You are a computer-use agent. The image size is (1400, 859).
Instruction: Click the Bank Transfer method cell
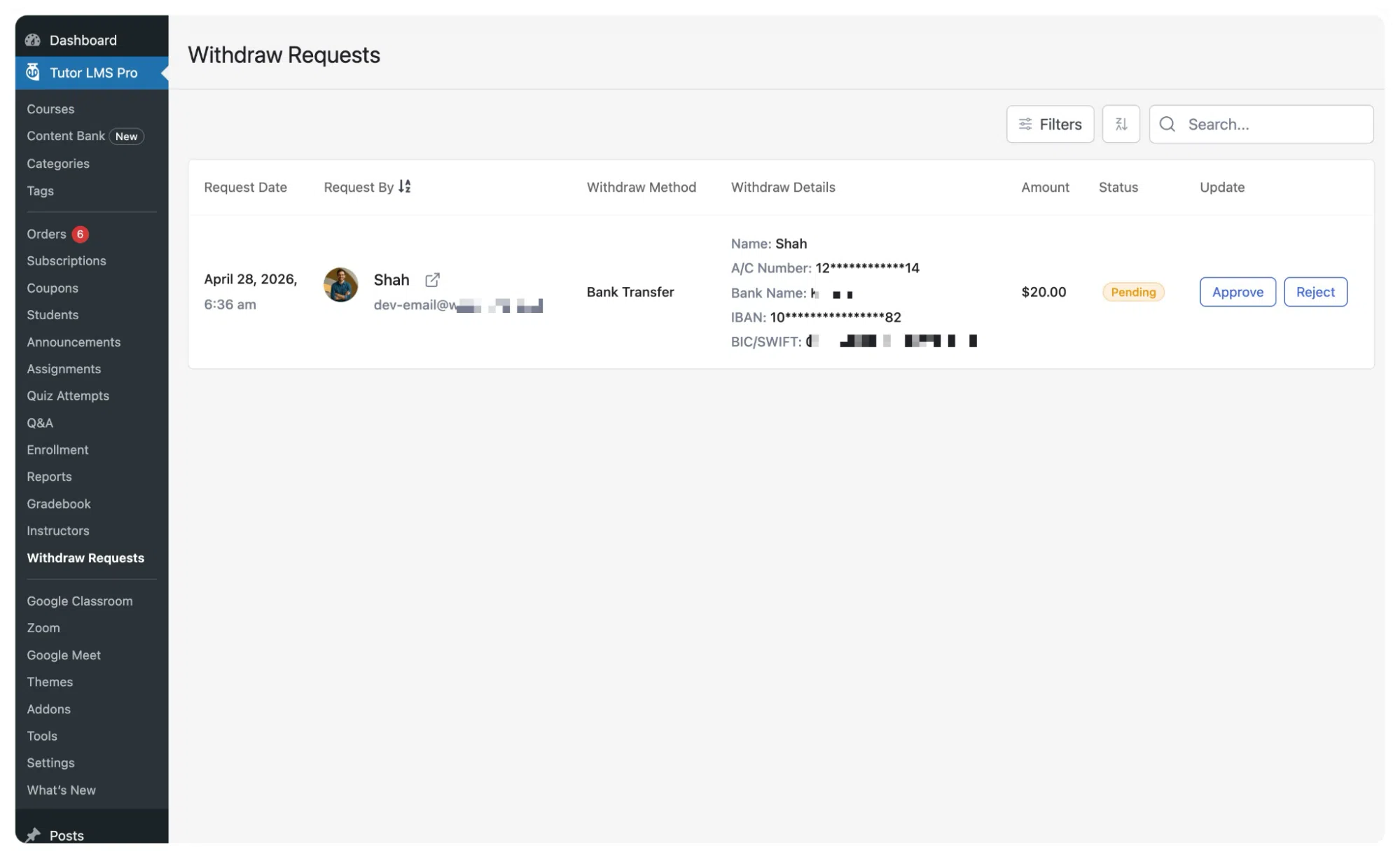[x=630, y=292]
